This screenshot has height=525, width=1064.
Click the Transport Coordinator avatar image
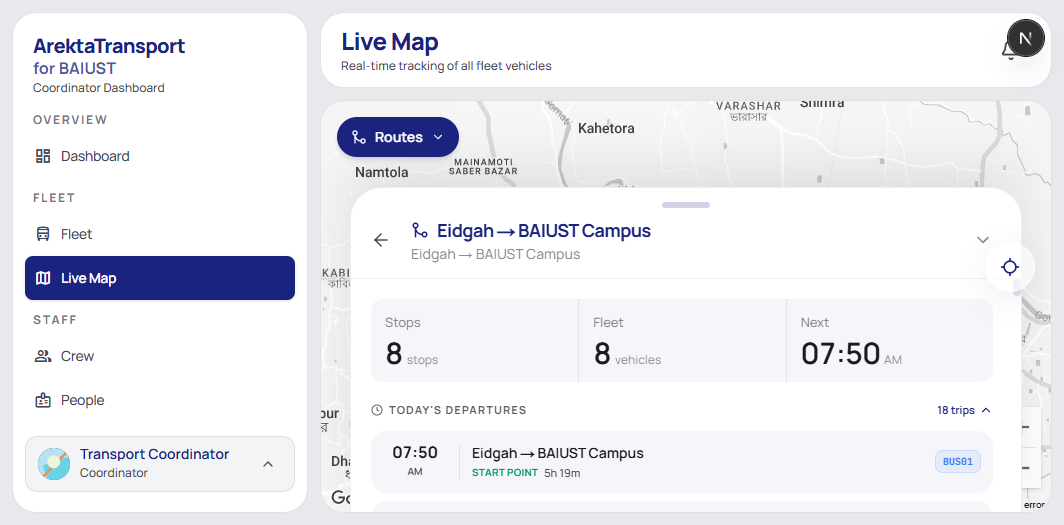pyautogui.click(x=54, y=464)
